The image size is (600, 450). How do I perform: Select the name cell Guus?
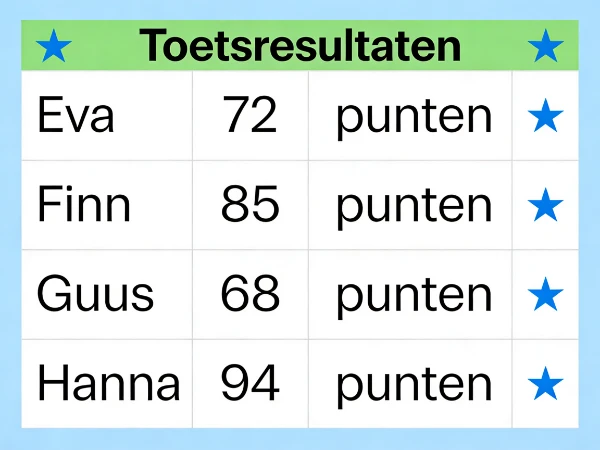[107, 295]
